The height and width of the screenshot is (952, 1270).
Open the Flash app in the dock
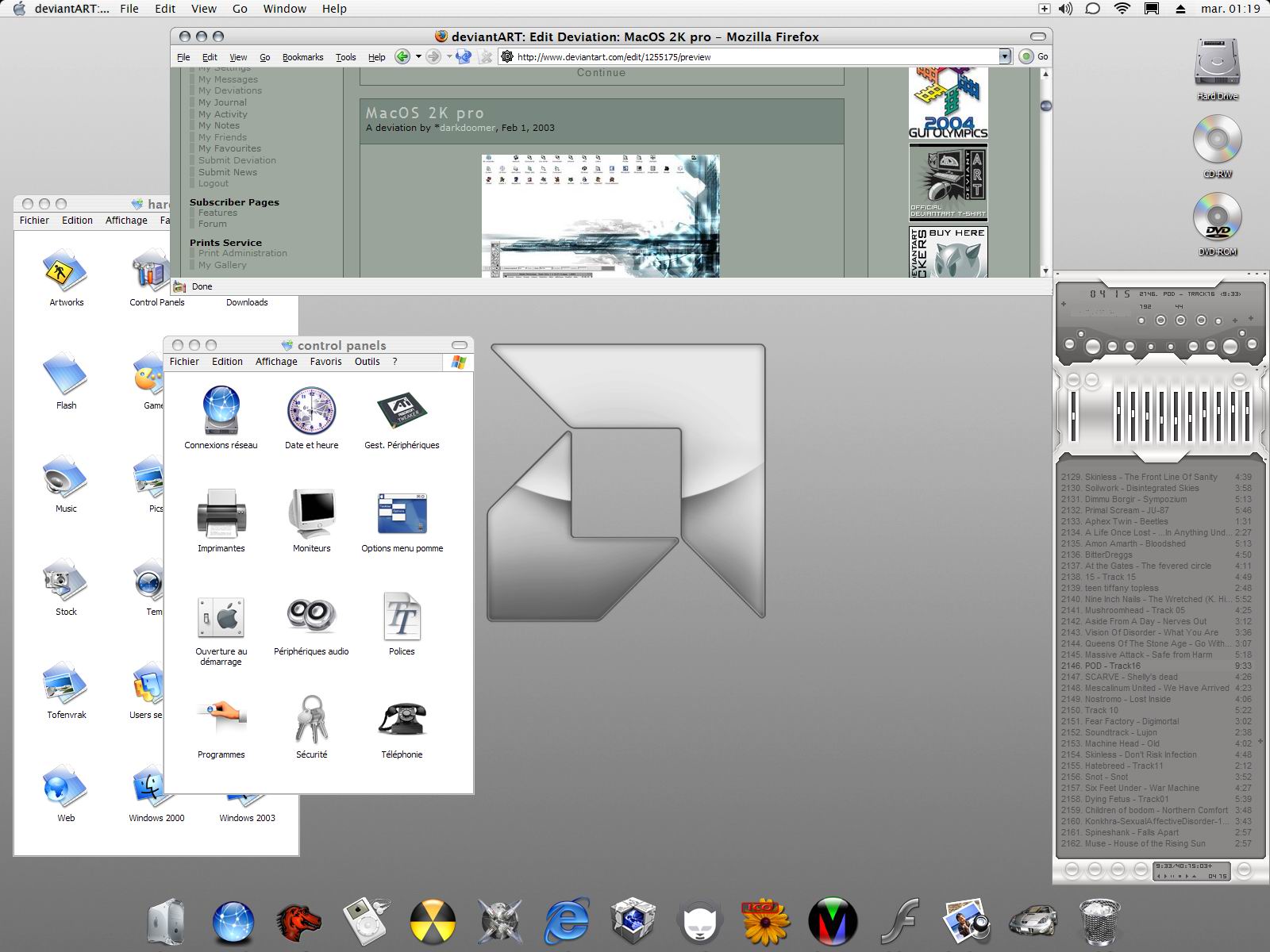[899, 920]
